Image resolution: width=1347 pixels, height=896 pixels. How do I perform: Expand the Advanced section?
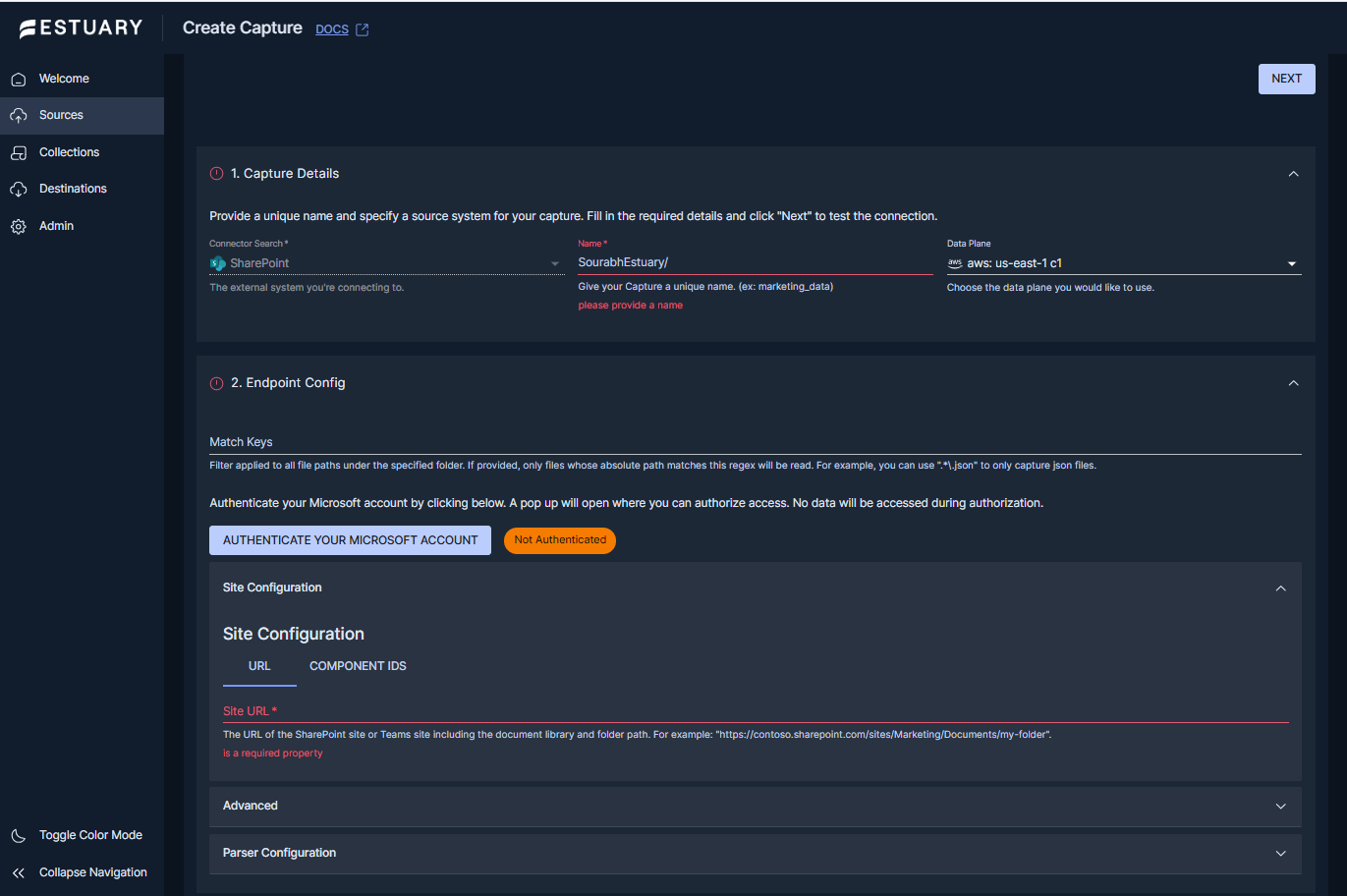tap(1280, 807)
